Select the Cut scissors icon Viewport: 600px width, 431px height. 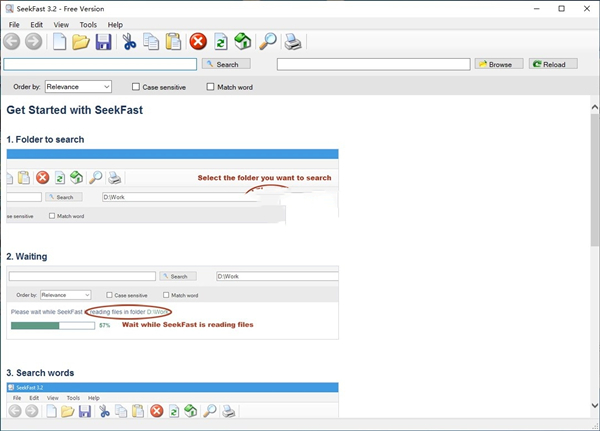[129, 41]
